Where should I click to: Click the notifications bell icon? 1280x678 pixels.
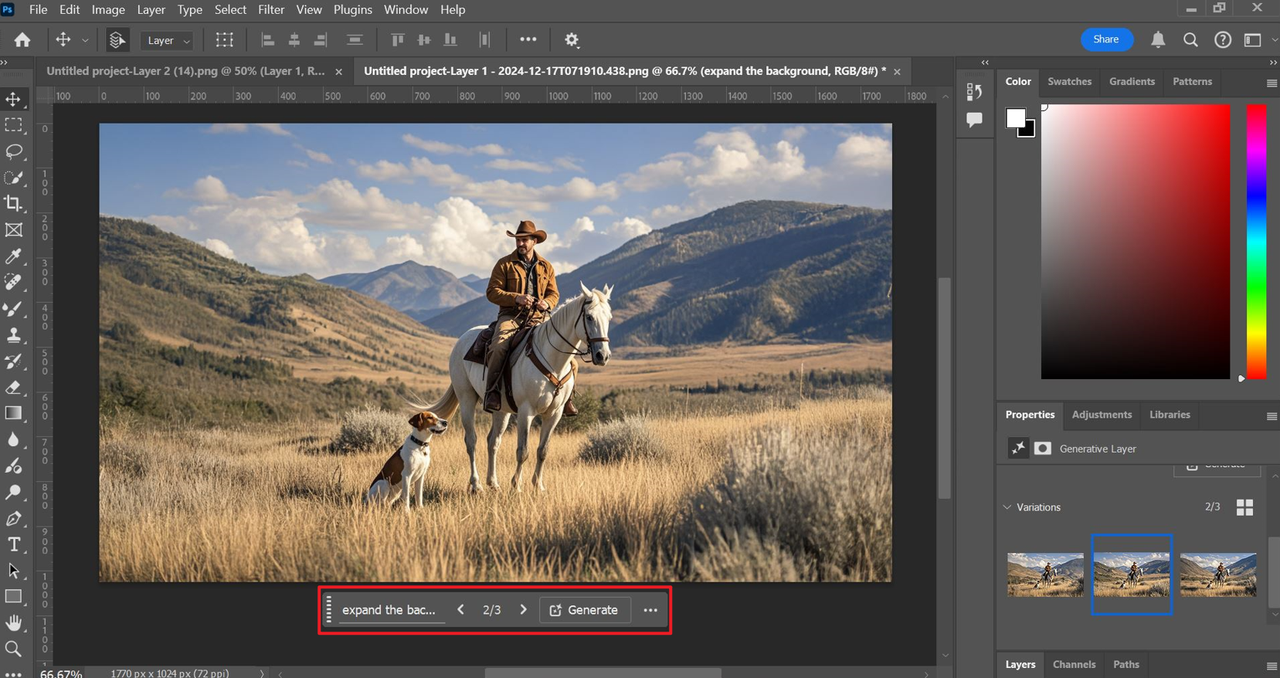pyautogui.click(x=1158, y=40)
